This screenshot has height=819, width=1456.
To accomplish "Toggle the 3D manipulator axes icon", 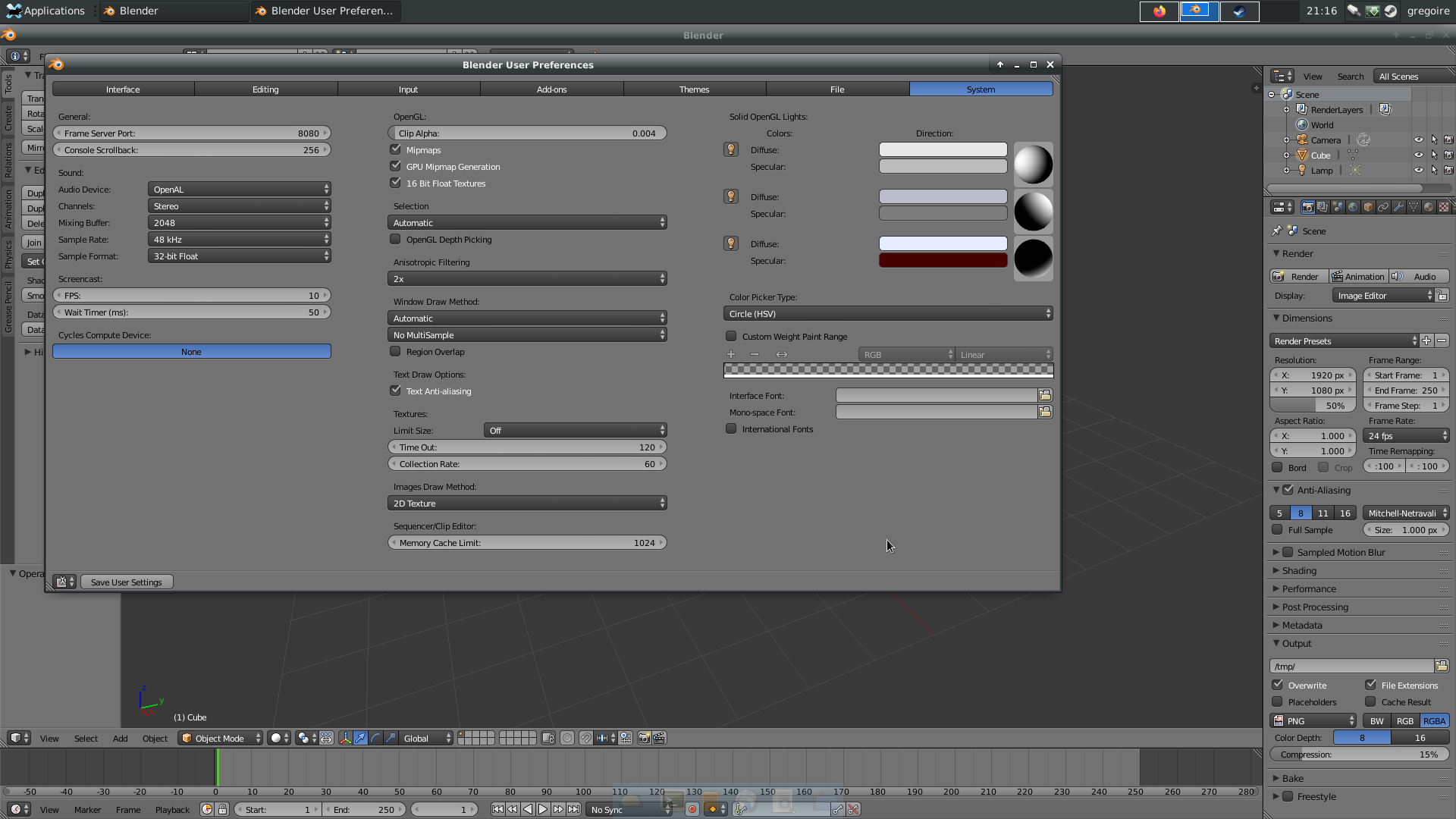I will tap(345, 738).
